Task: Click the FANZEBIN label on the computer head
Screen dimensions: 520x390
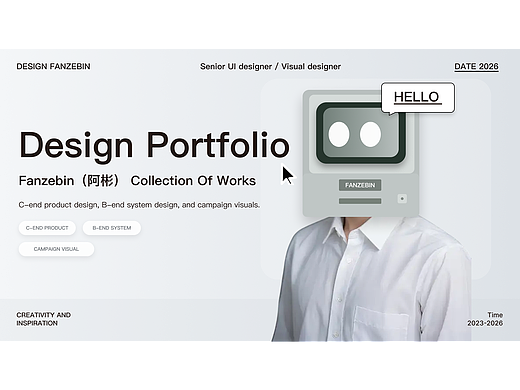Action: tap(360, 185)
